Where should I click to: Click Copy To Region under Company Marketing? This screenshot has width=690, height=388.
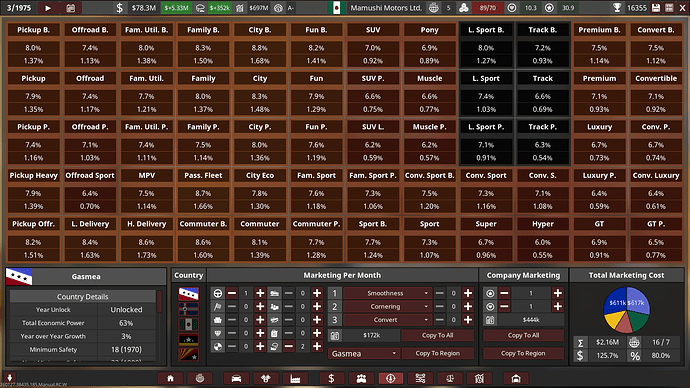(523, 353)
